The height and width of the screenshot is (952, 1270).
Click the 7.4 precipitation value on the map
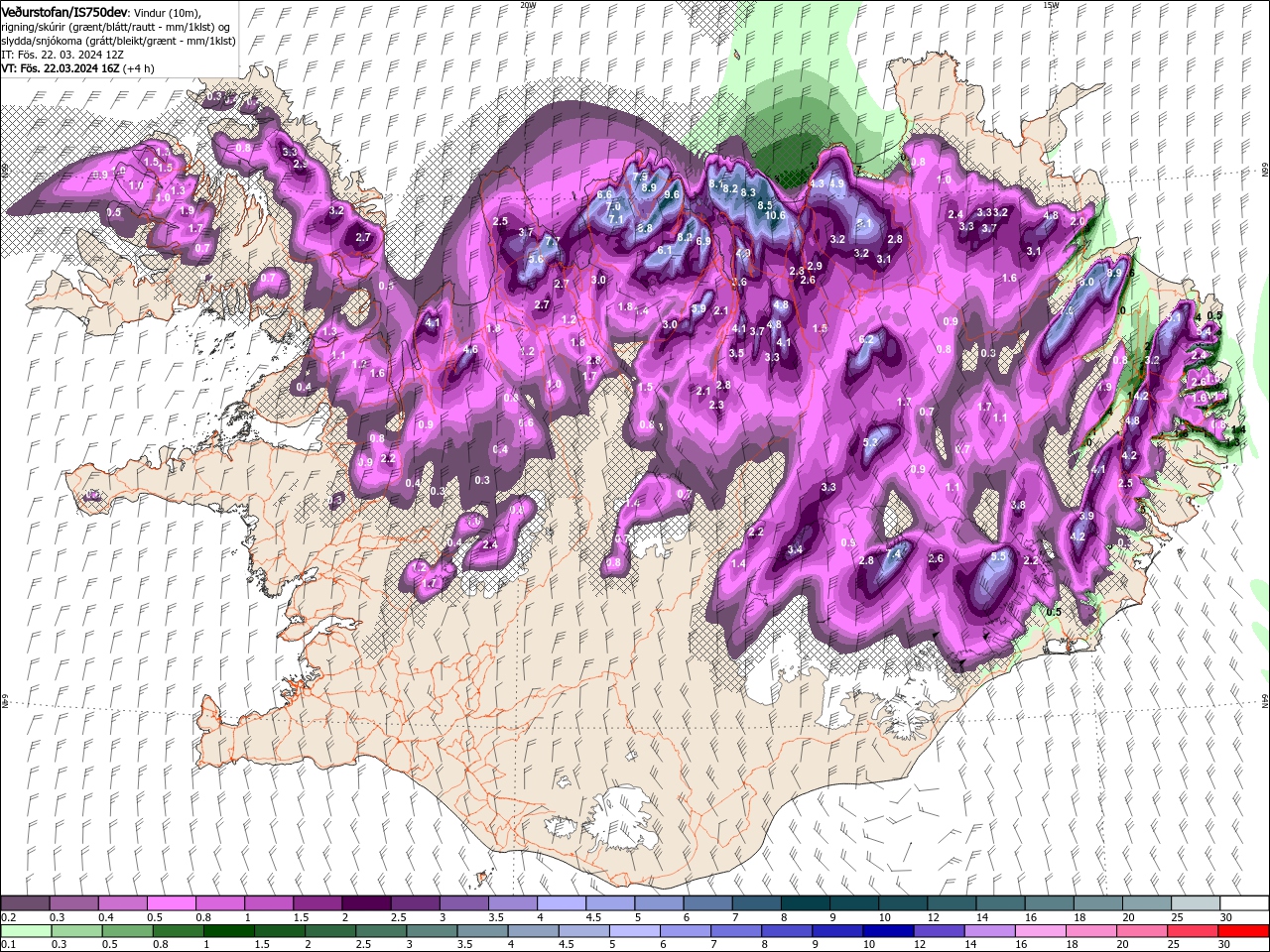point(893,555)
